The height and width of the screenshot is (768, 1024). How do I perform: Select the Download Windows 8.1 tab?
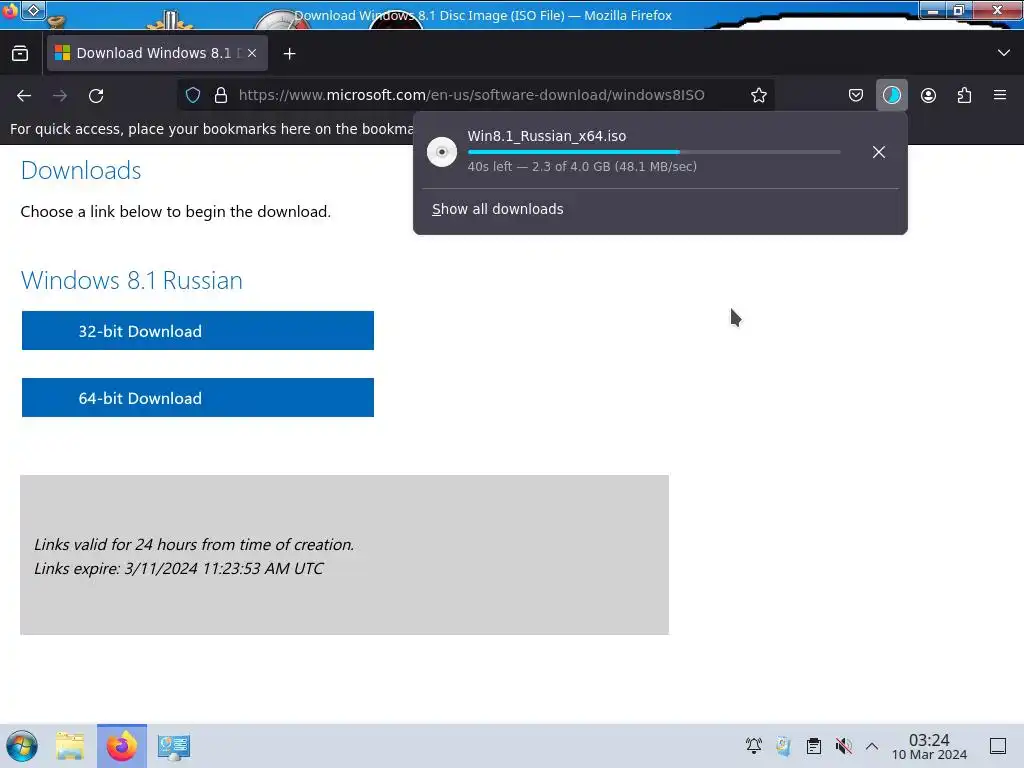click(157, 53)
